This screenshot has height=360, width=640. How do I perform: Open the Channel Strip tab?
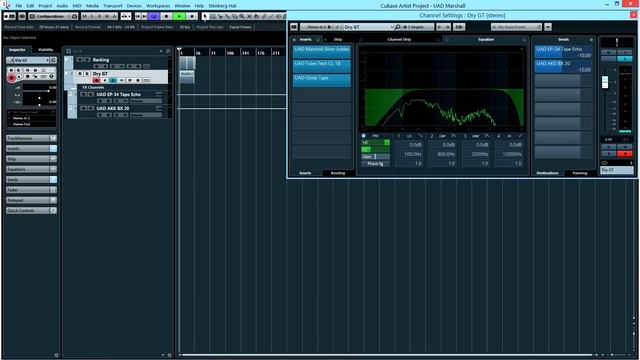coord(399,40)
